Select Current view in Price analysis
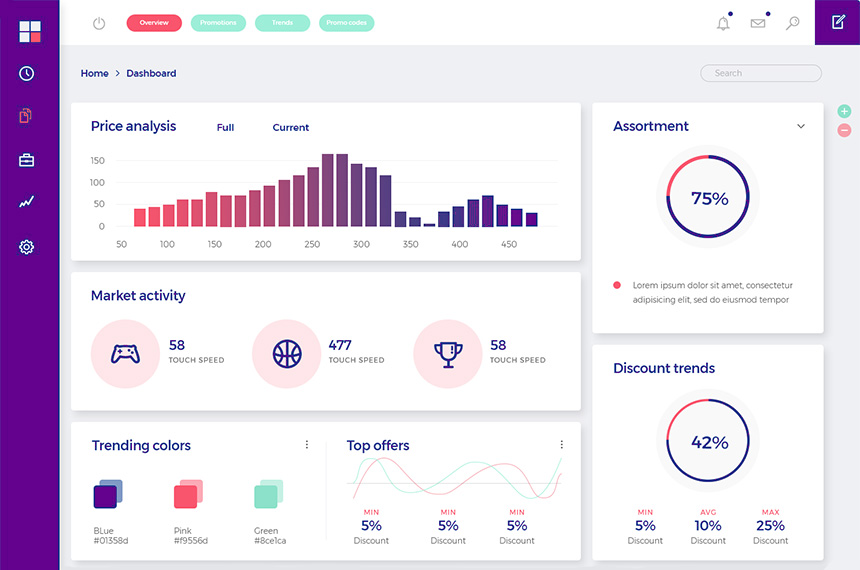The width and height of the screenshot is (860, 570). click(x=291, y=127)
